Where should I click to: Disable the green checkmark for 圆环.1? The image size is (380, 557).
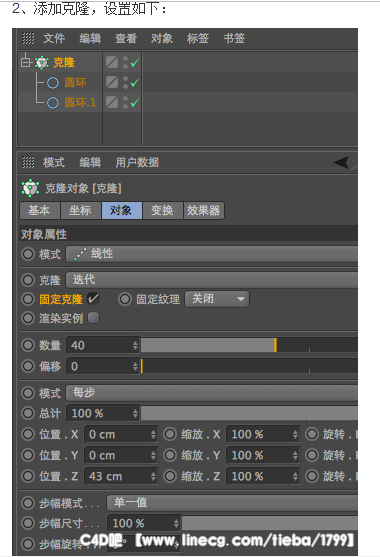(135, 103)
